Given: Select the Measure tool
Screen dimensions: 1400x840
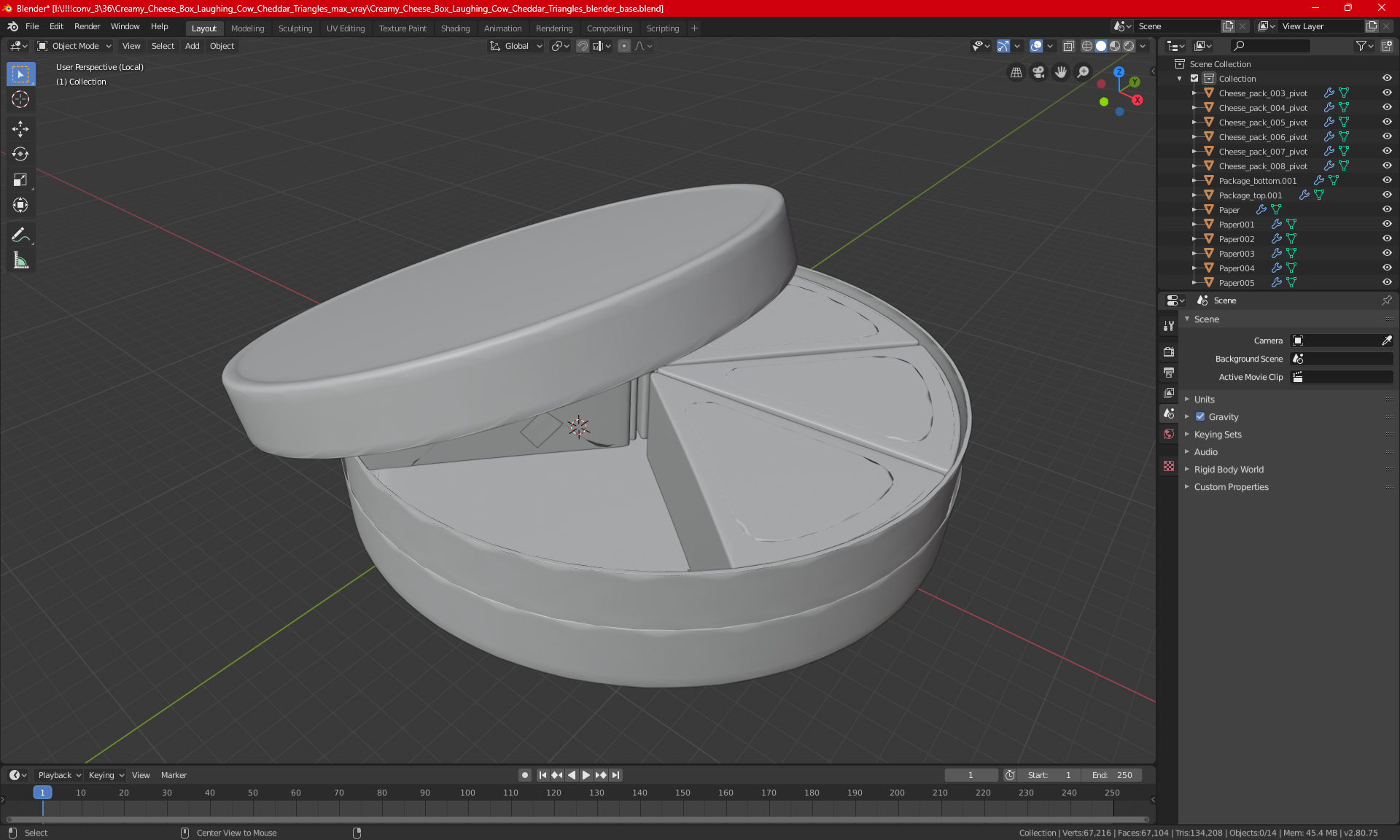Looking at the screenshot, I should point(20,260).
